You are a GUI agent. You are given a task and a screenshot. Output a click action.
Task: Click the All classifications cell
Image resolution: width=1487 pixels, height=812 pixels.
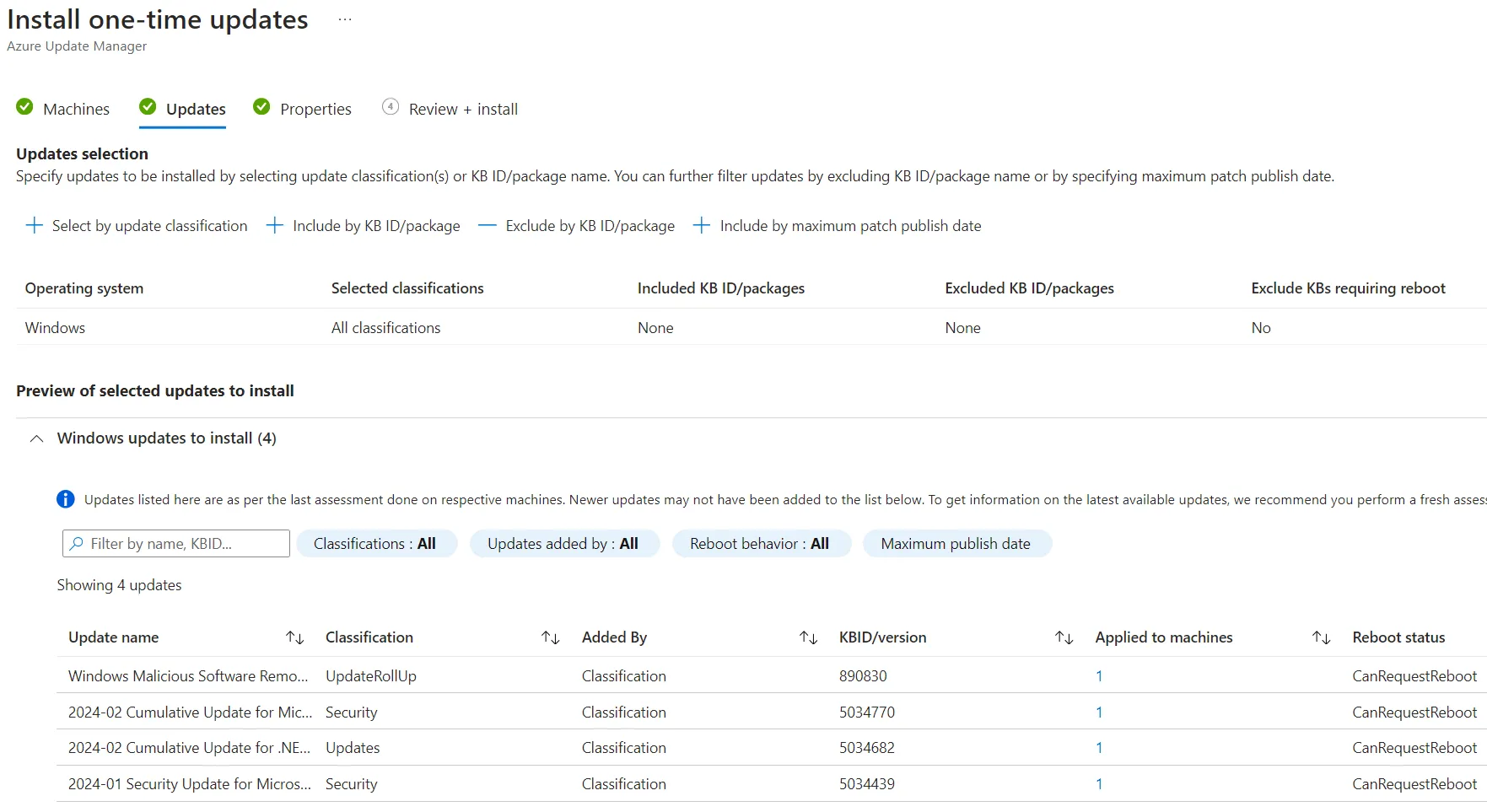(x=385, y=328)
